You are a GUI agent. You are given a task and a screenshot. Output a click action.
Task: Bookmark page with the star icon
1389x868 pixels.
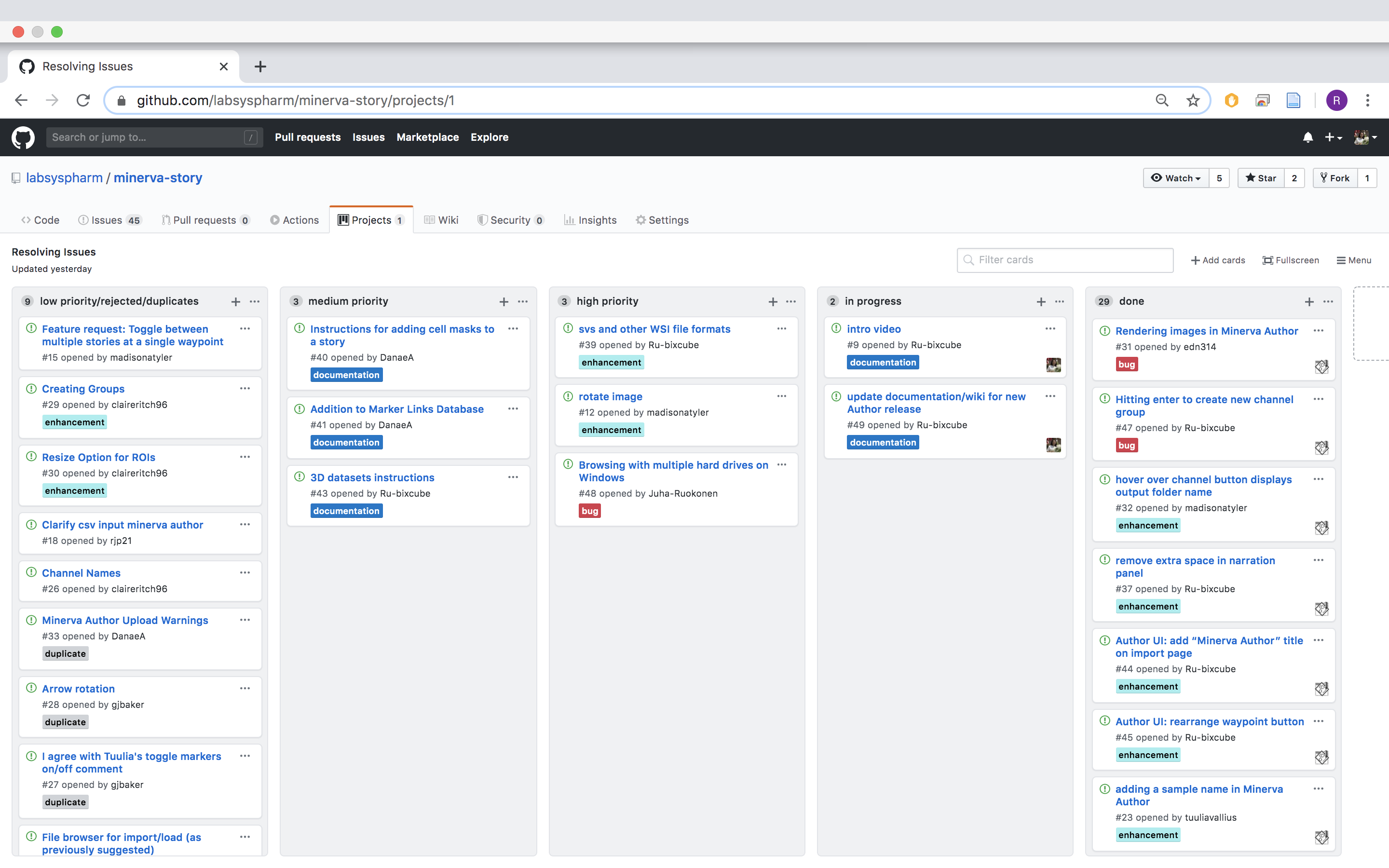(1193, 100)
